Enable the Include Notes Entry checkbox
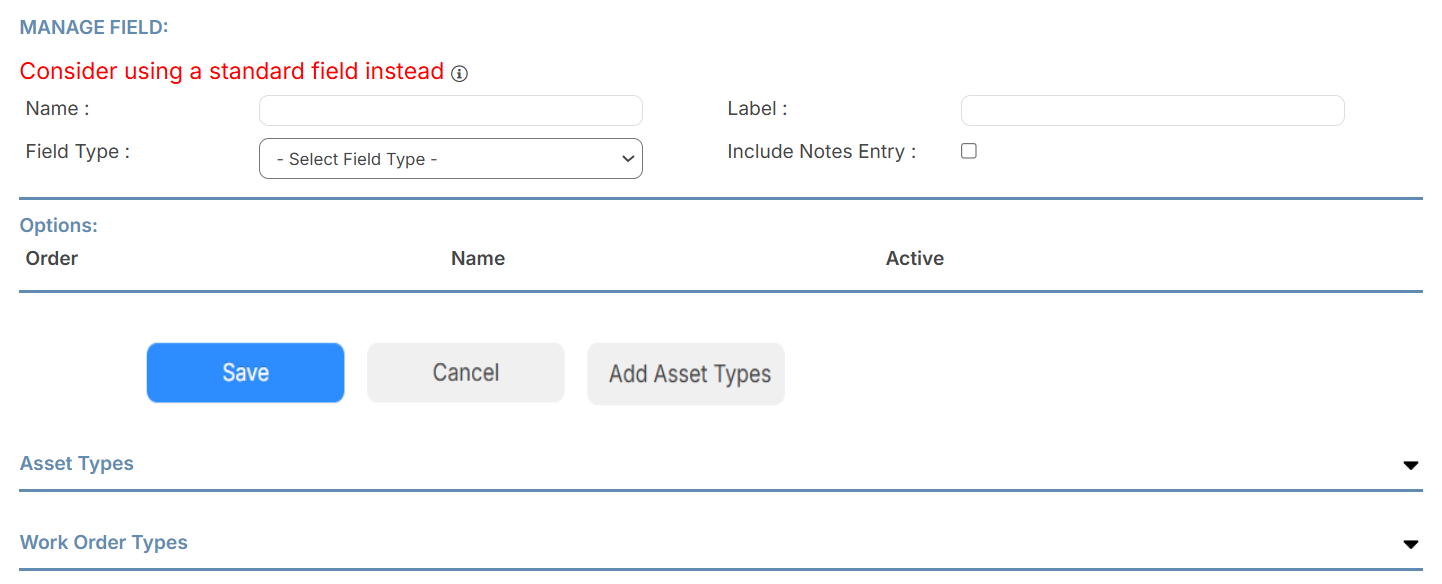Screen dimensions: 1442x584 968,150
